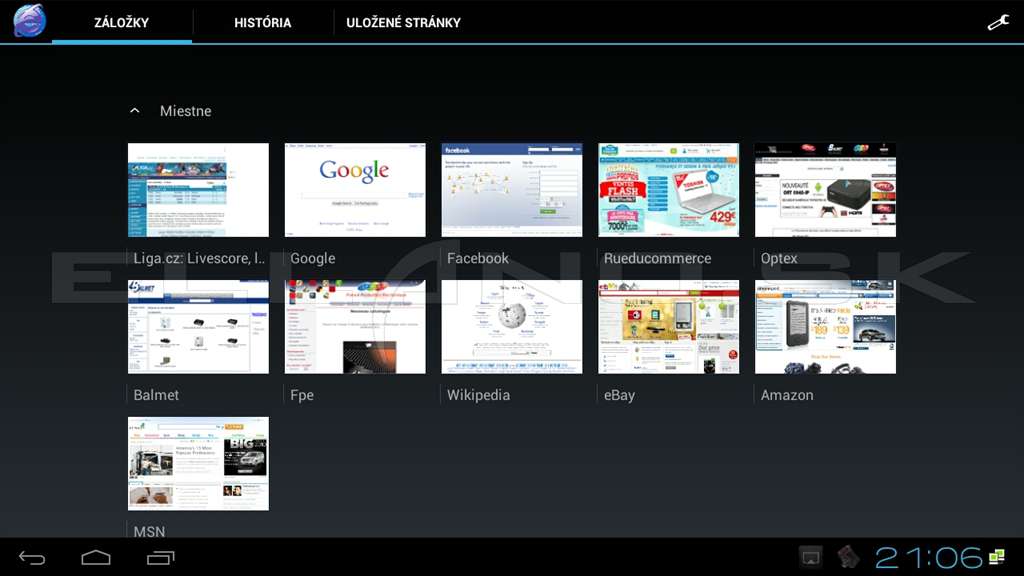Open settings via the wrench icon

998,23
